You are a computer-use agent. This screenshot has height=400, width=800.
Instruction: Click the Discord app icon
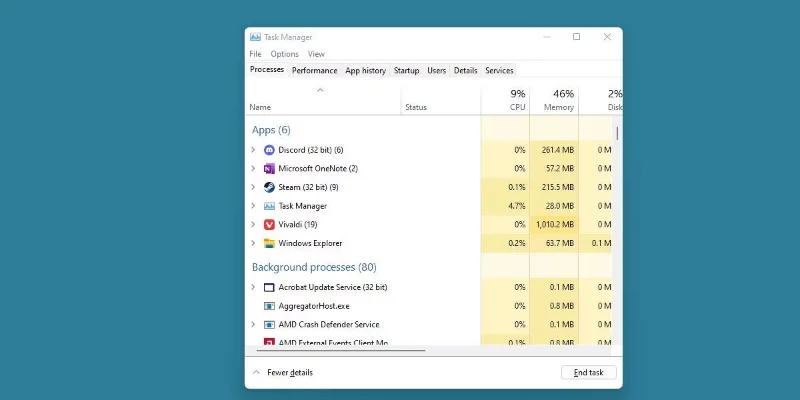(x=269, y=150)
